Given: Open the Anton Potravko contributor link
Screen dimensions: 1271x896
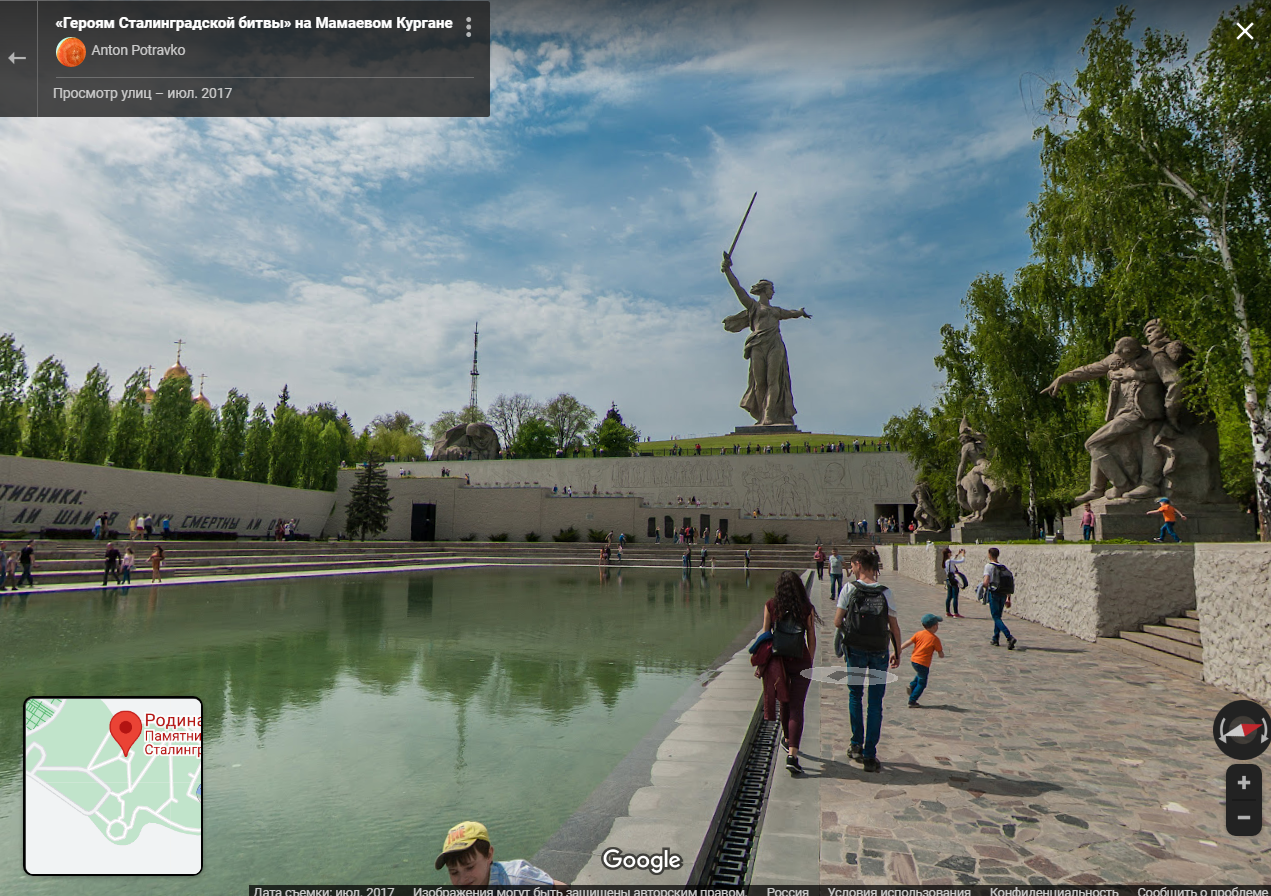Looking at the screenshot, I should coord(138,50).
